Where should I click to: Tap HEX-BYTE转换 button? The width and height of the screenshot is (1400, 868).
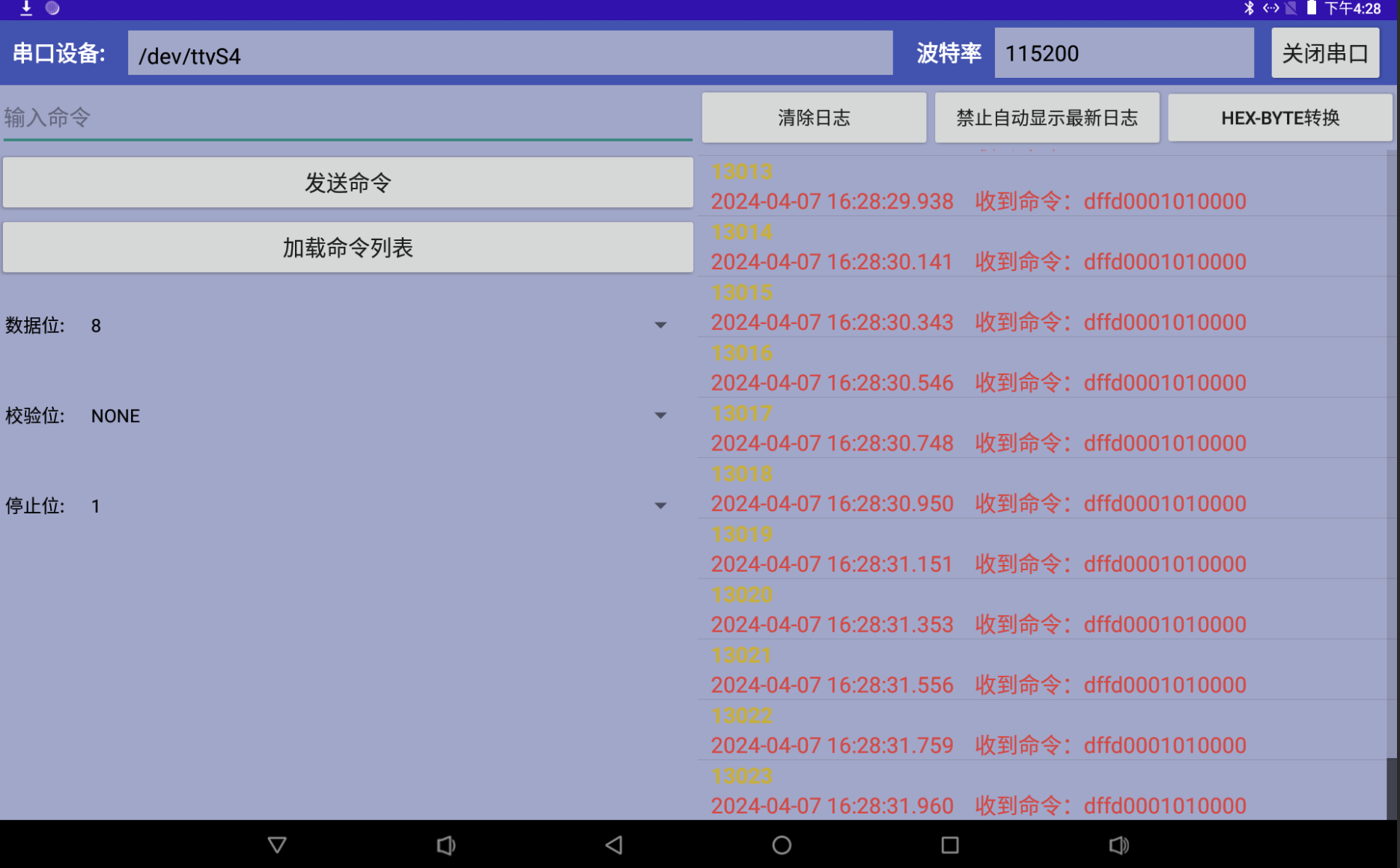click(x=1280, y=117)
